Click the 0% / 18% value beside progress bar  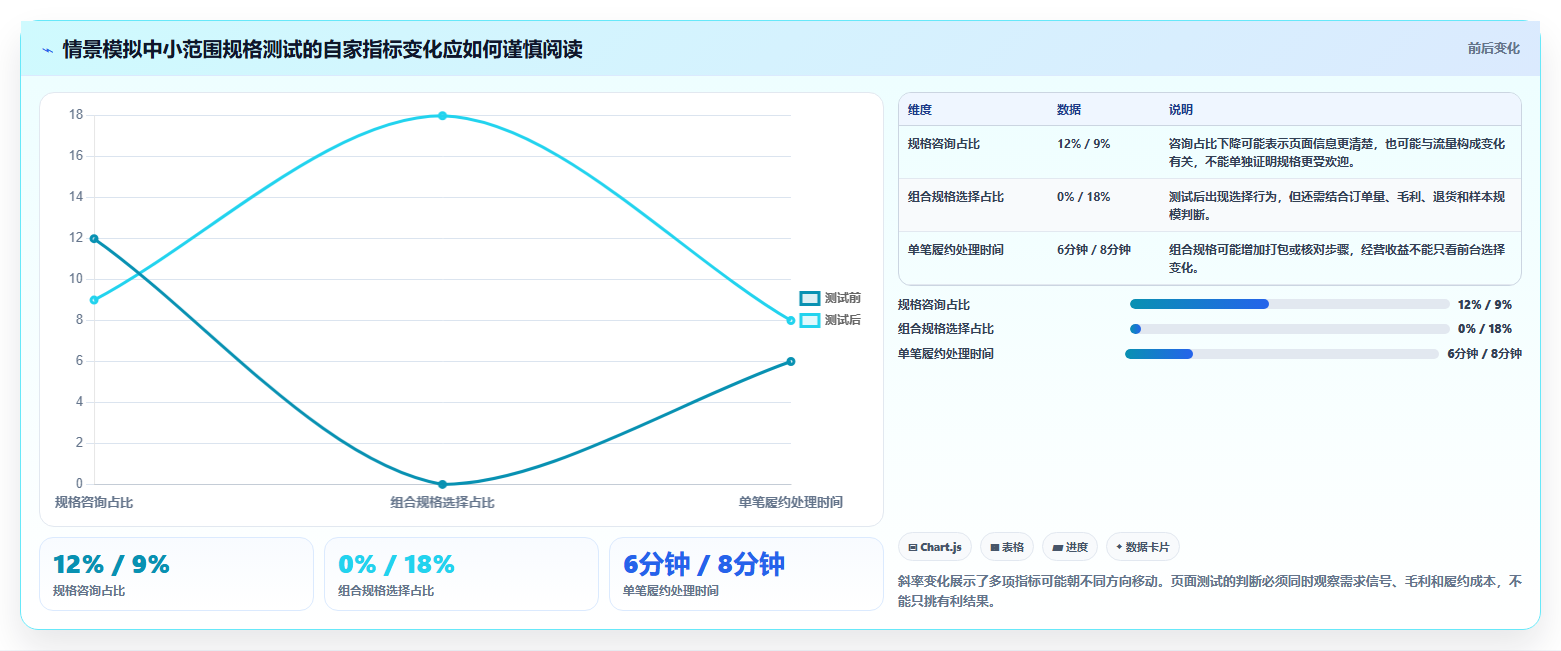[x=1485, y=329]
